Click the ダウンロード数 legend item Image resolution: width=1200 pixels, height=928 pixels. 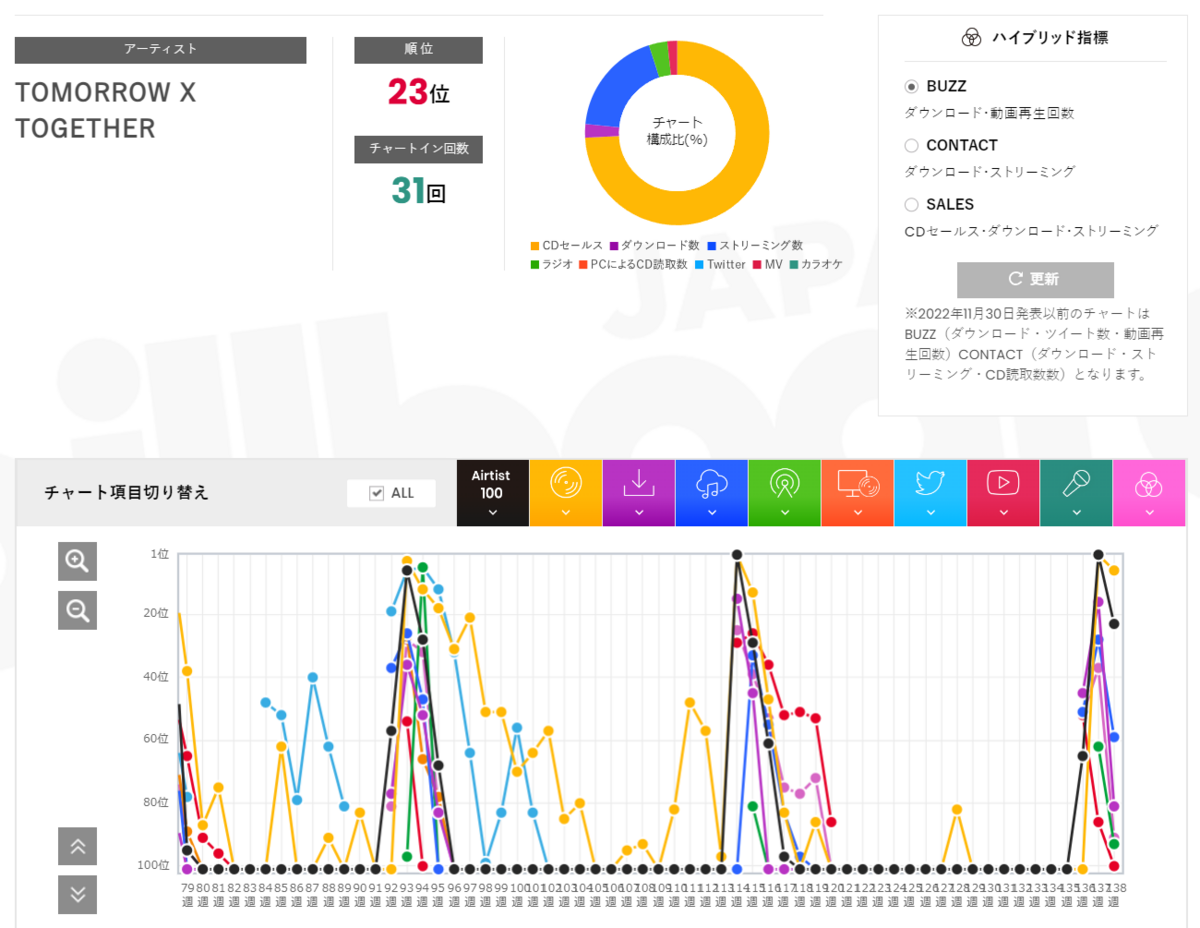[654, 245]
